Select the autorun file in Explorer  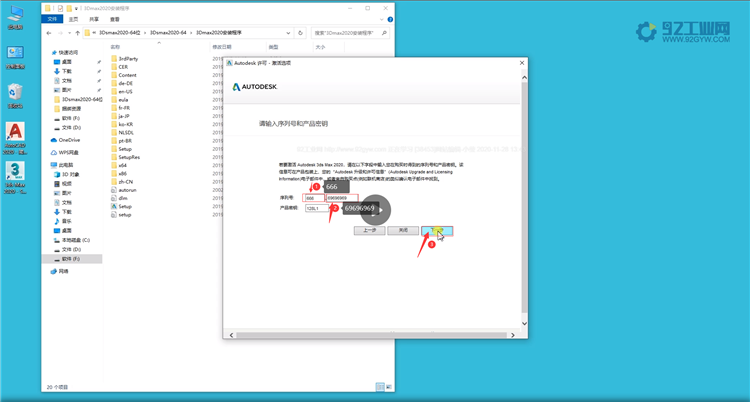(123, 190)
